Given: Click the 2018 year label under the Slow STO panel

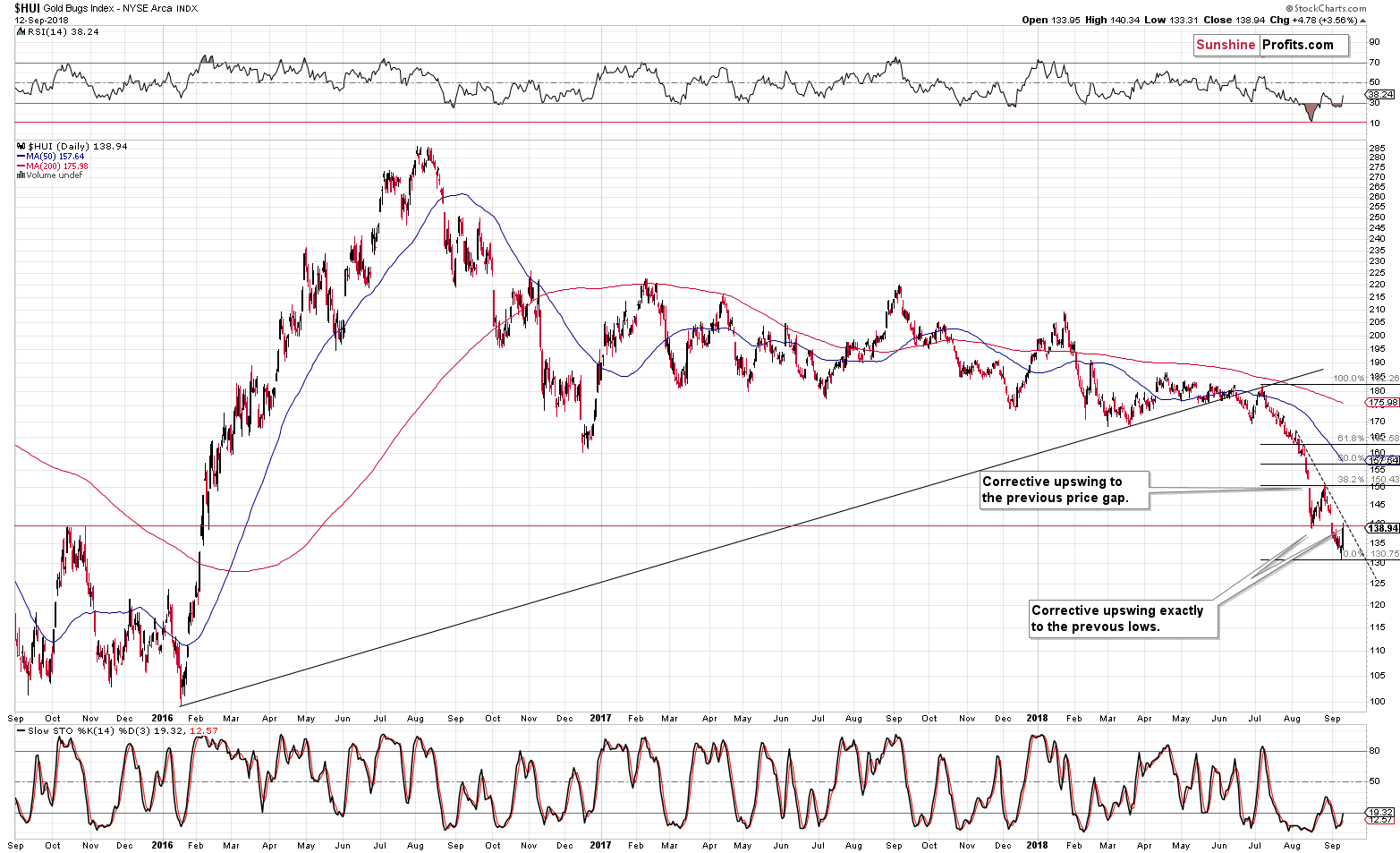Looking at the screenshot, I should pos(1038,845).
